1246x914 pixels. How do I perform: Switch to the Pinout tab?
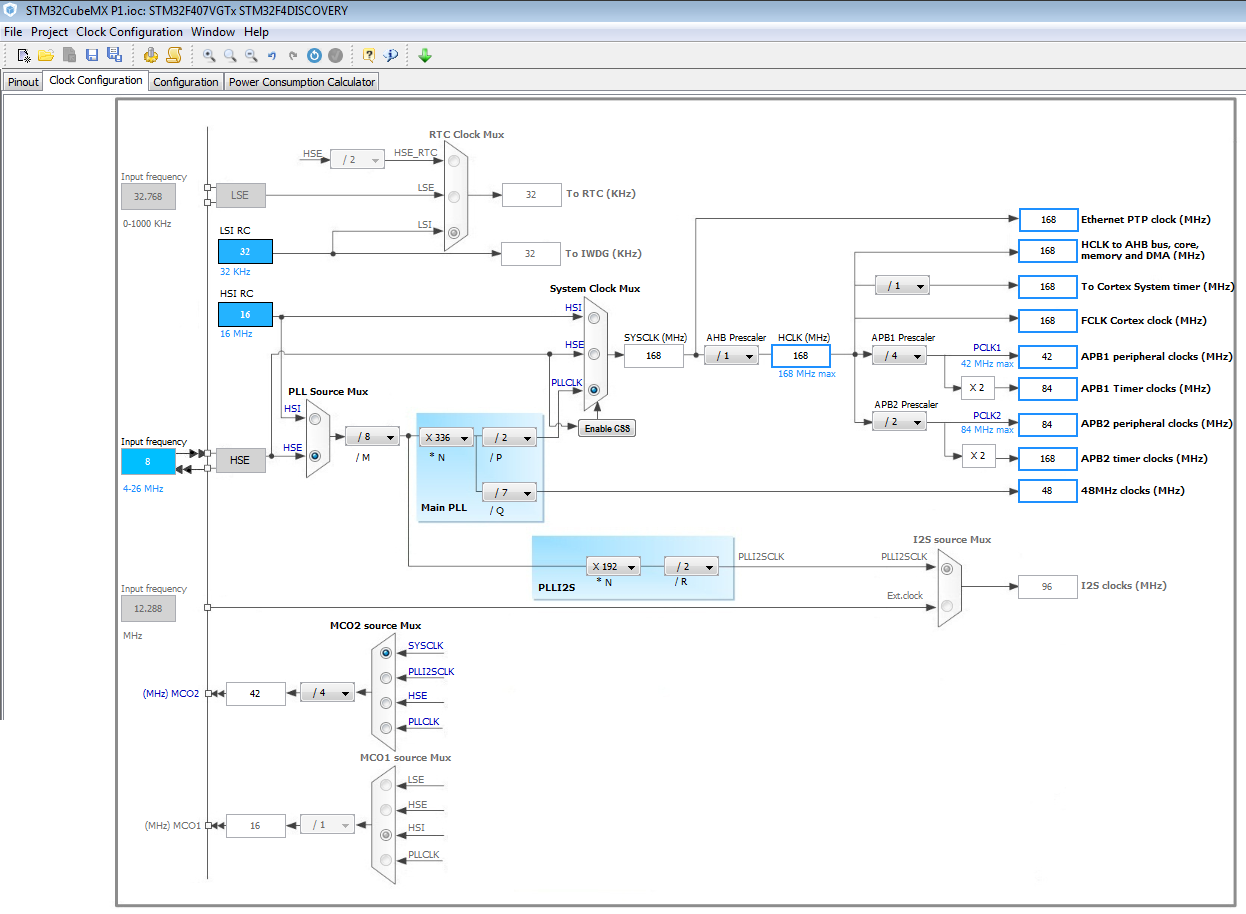click(x=23, y=82)
